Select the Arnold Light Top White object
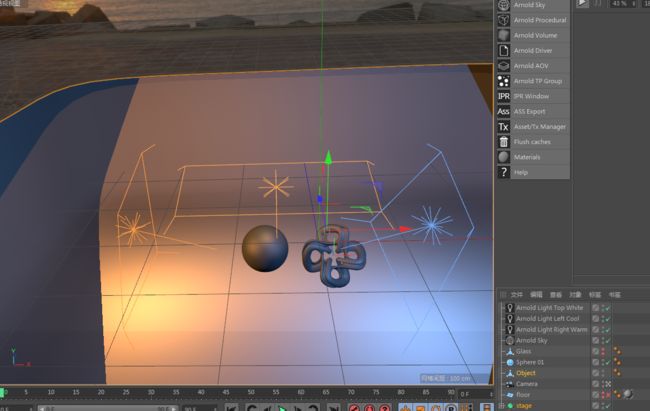 (x=549, y=308)
